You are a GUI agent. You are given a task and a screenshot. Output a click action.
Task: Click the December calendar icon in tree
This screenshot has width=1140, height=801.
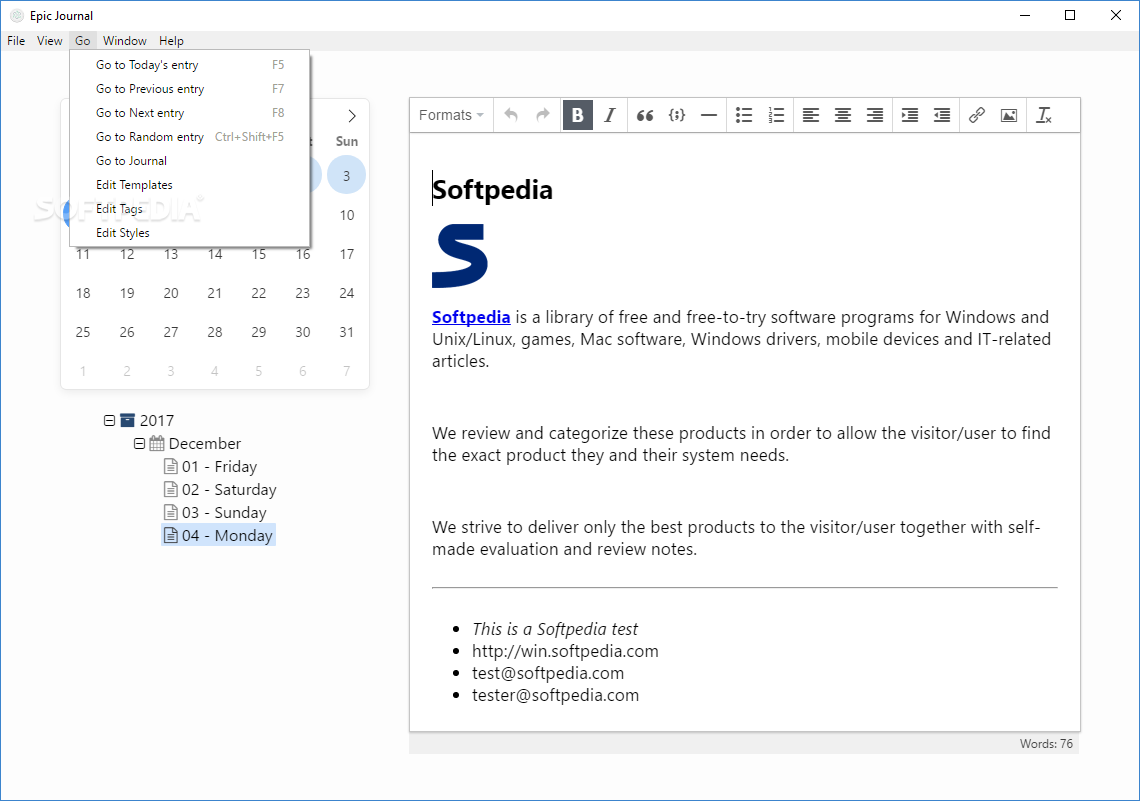(x=156, y=443)
